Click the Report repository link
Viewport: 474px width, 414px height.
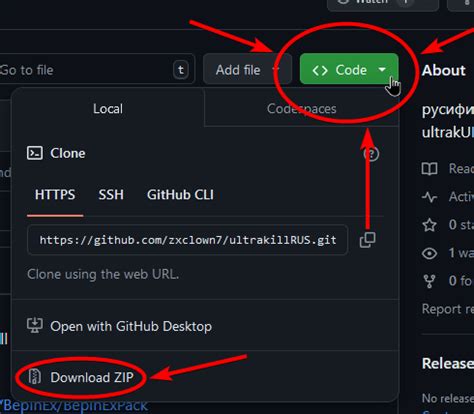click(448, 309)
